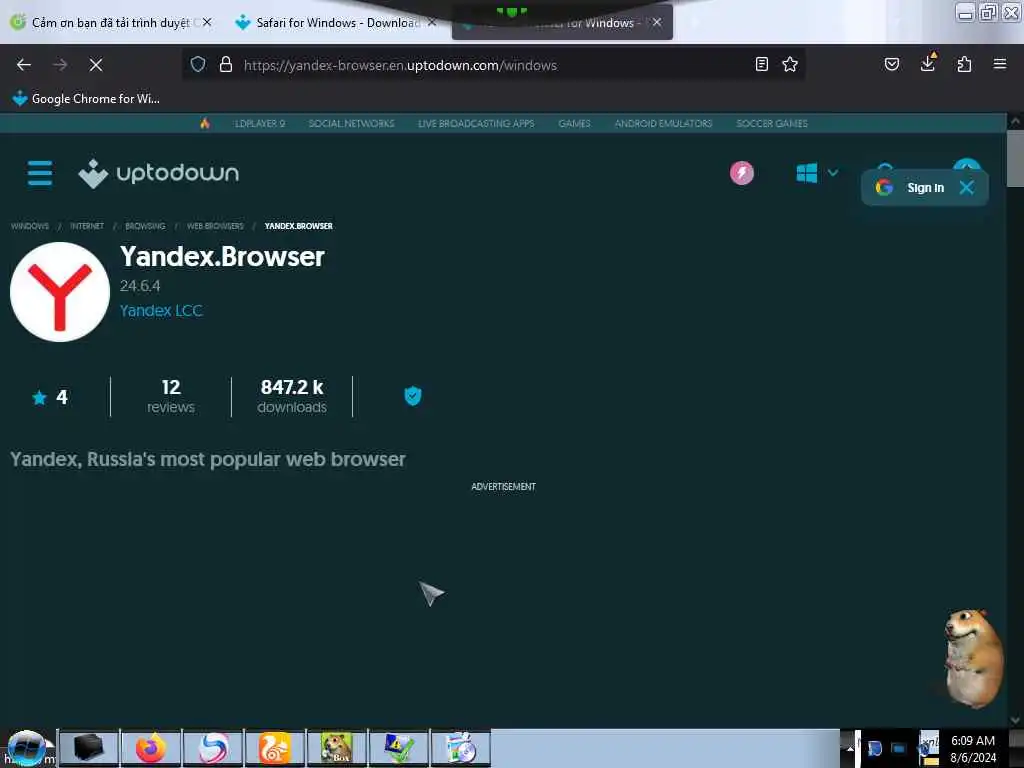
Task: Open Firefox downloads panel
Action: tap(928, 63)
